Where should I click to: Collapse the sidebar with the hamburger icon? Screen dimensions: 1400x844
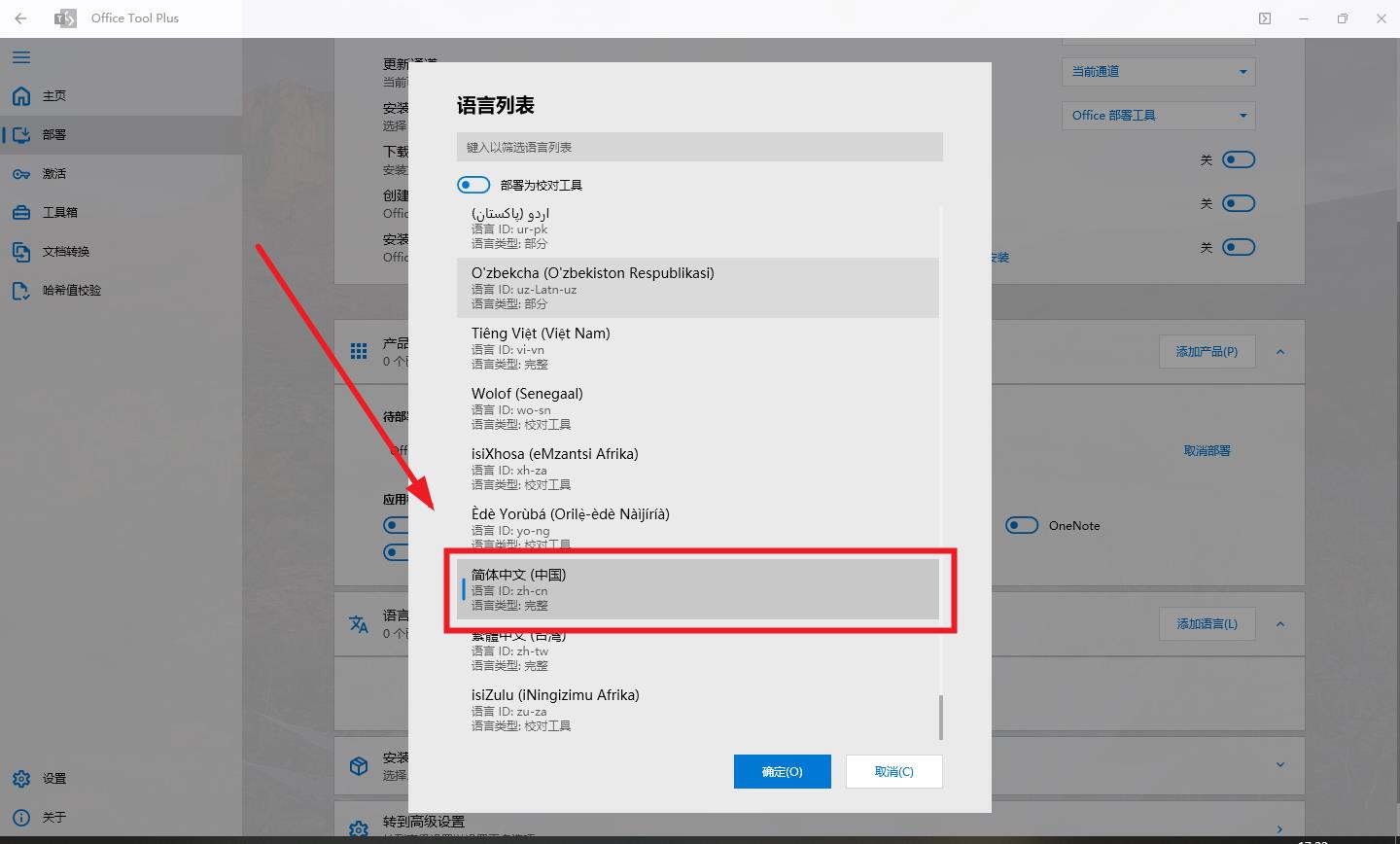click(20, 56)
